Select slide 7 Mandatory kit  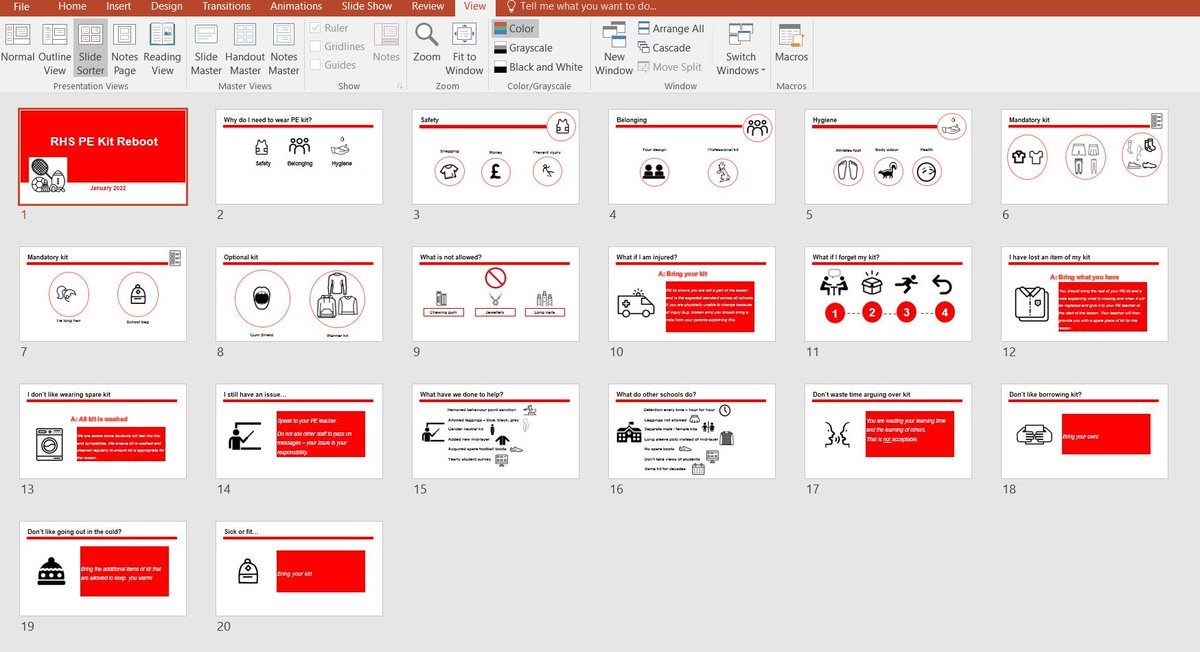(103, 294)
